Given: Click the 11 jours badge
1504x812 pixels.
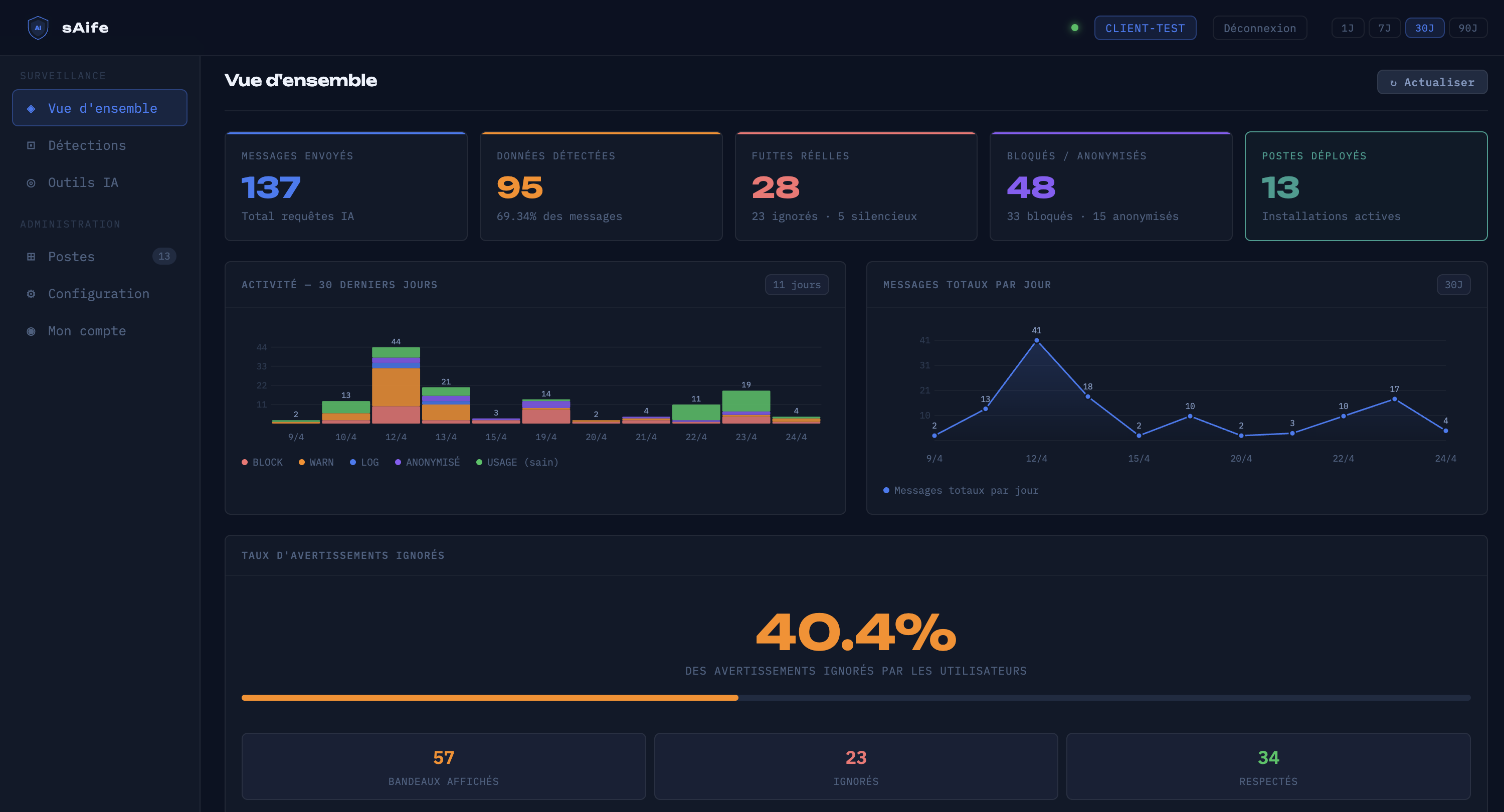Looking at the screenshot, I should tap(797, 285).
